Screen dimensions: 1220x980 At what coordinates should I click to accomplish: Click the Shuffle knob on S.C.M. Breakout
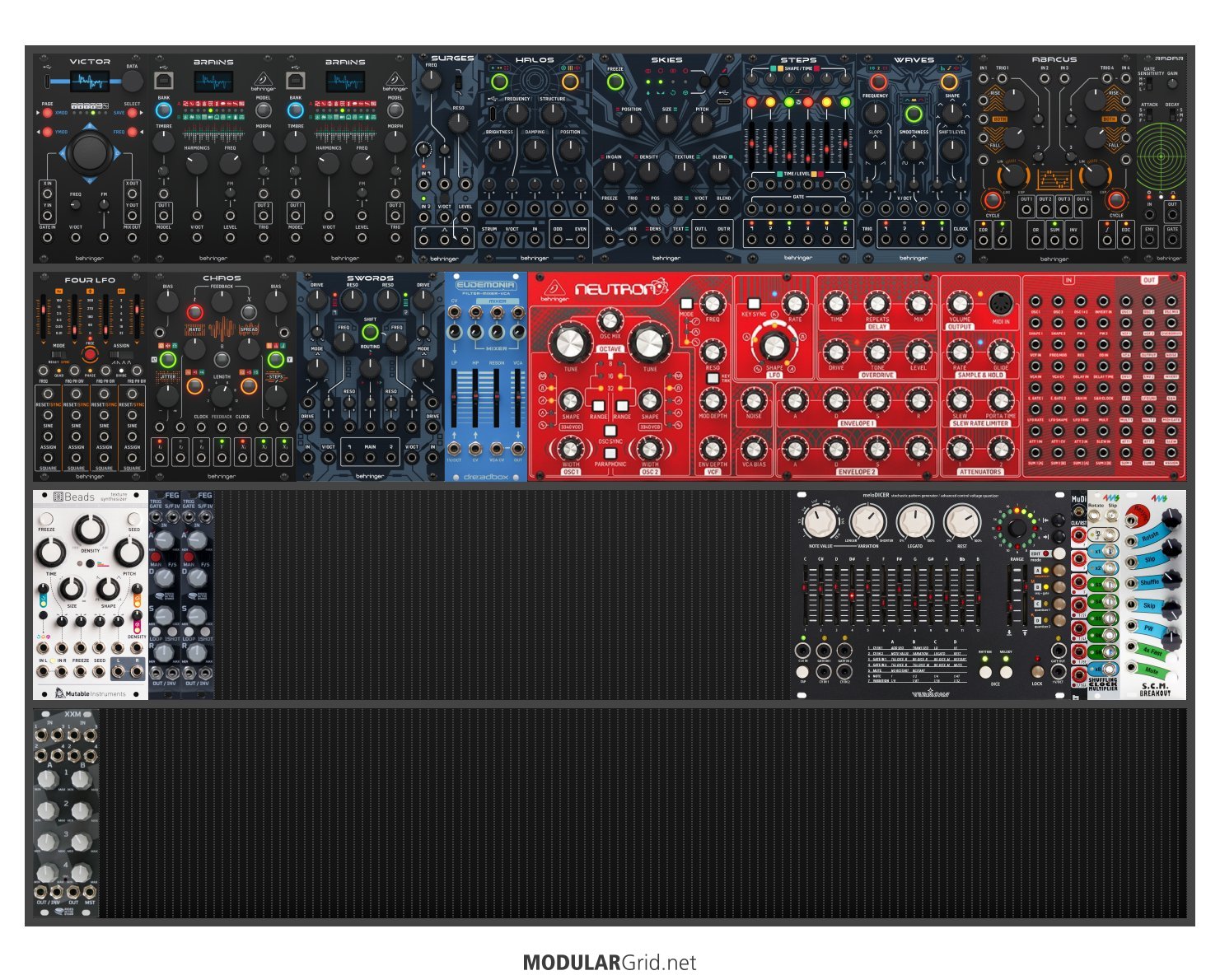[x=1171, y=579]
